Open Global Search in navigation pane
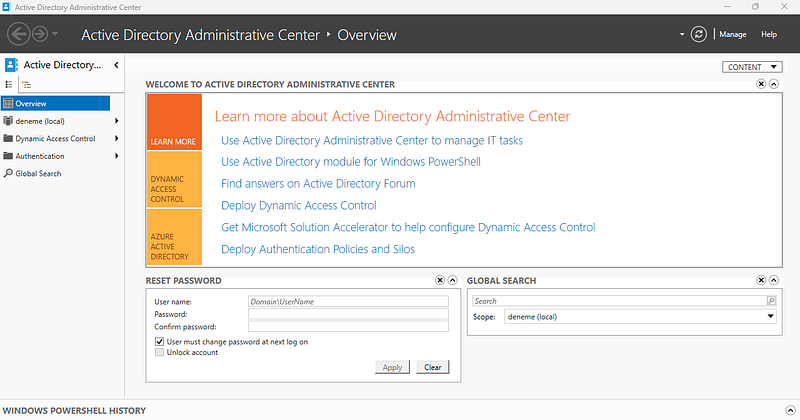The height and width of the screenshot is (420, 800). tap(38, 174)
